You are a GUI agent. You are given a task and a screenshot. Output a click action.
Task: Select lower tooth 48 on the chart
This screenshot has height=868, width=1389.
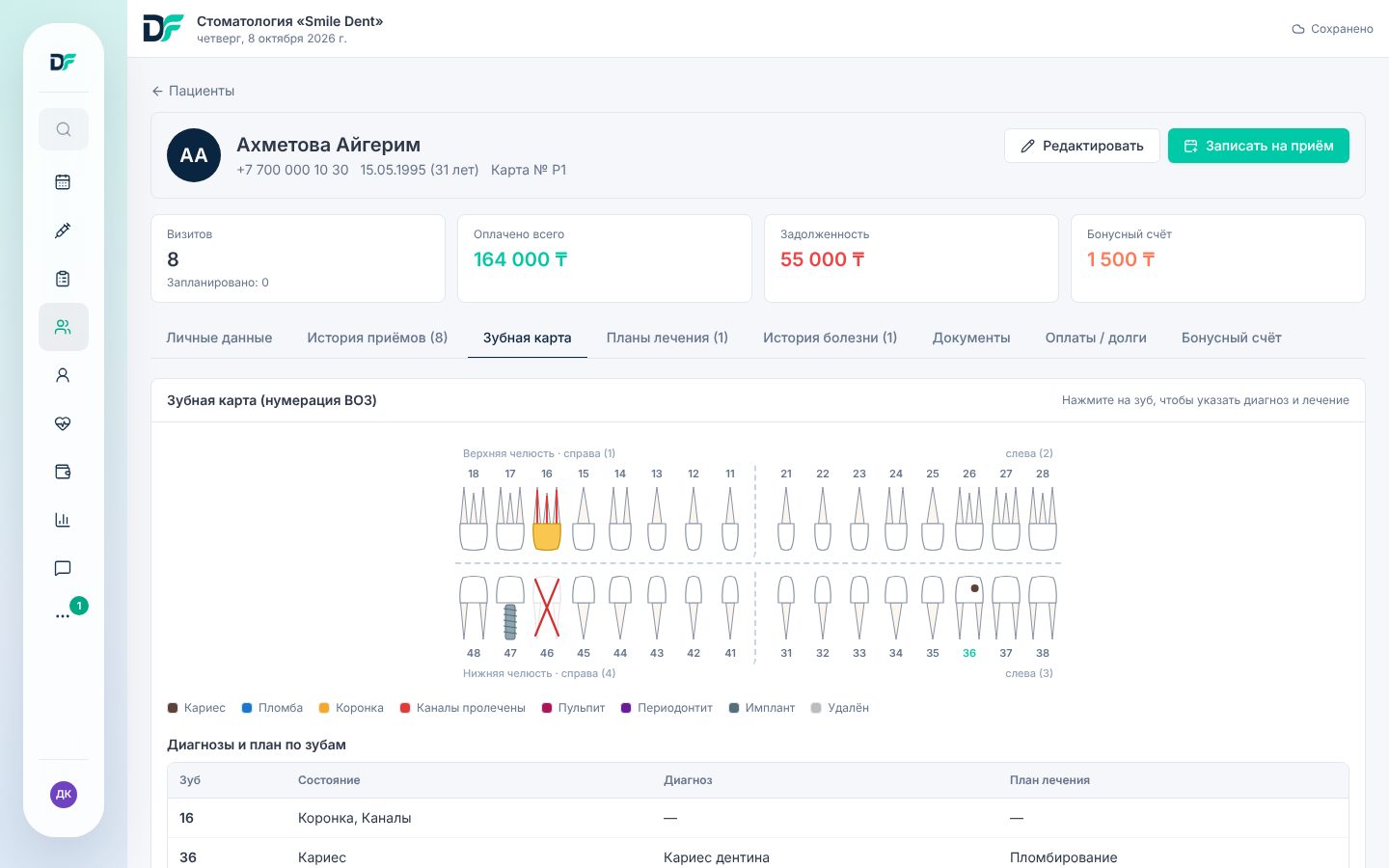tap(474, 608)
